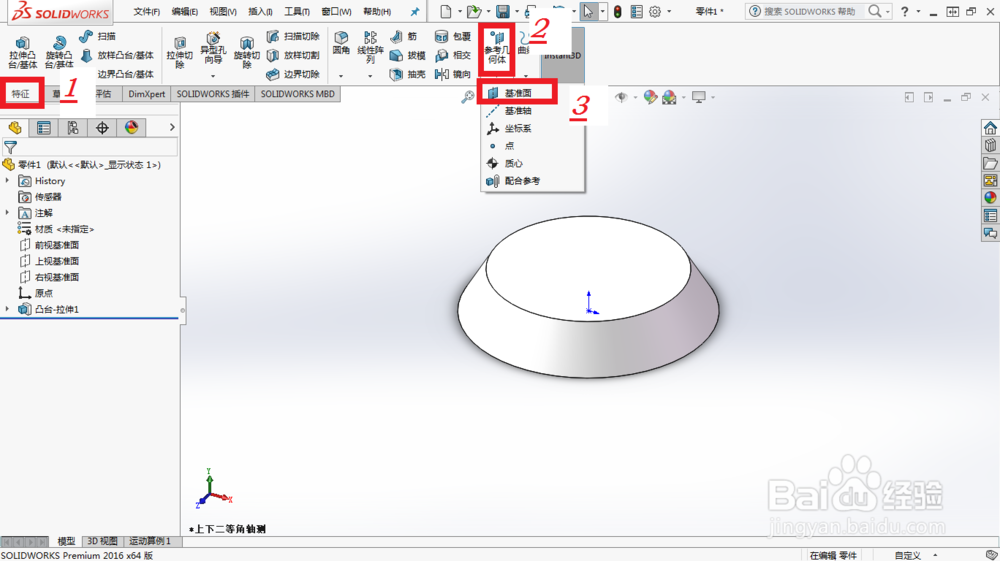Click the Fillet (圆角) tool

(x=341, y=43)
